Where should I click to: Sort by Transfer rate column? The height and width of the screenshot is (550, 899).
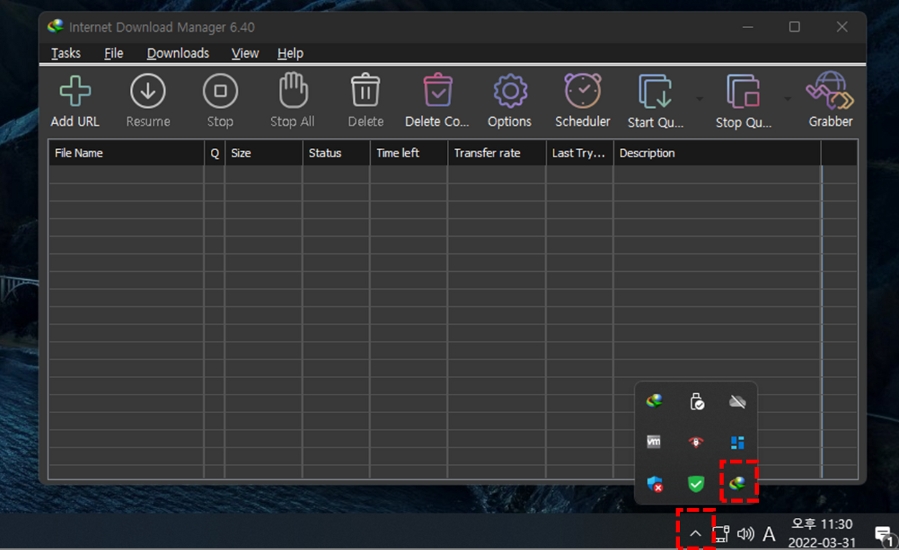pos(497,153)
